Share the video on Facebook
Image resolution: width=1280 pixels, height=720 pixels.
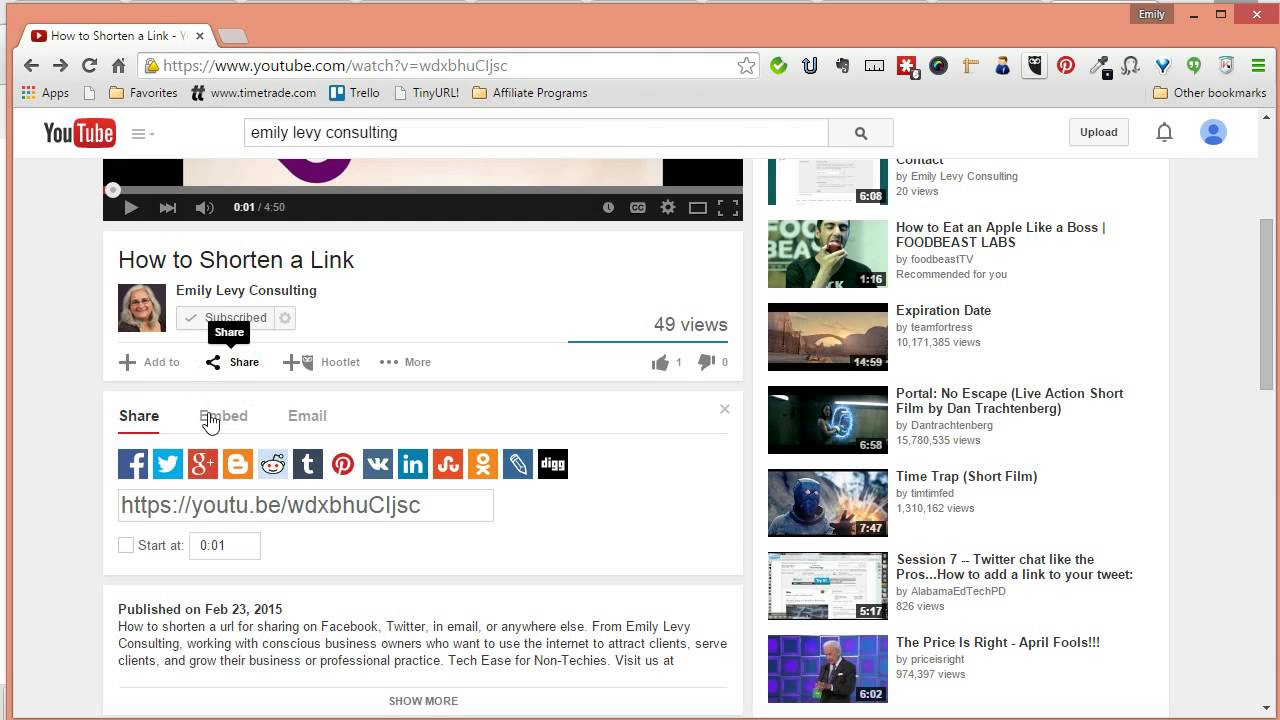(133, 464)
